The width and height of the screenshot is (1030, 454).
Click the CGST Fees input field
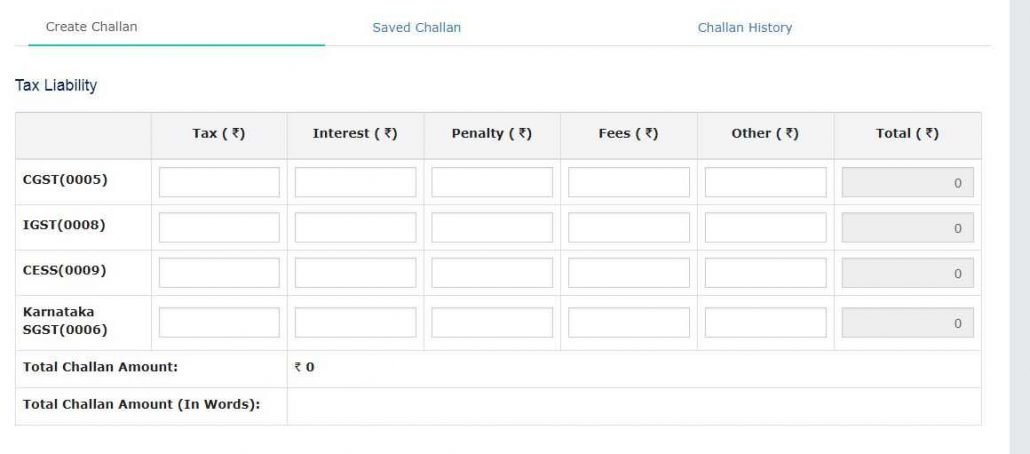pos(629,182)
